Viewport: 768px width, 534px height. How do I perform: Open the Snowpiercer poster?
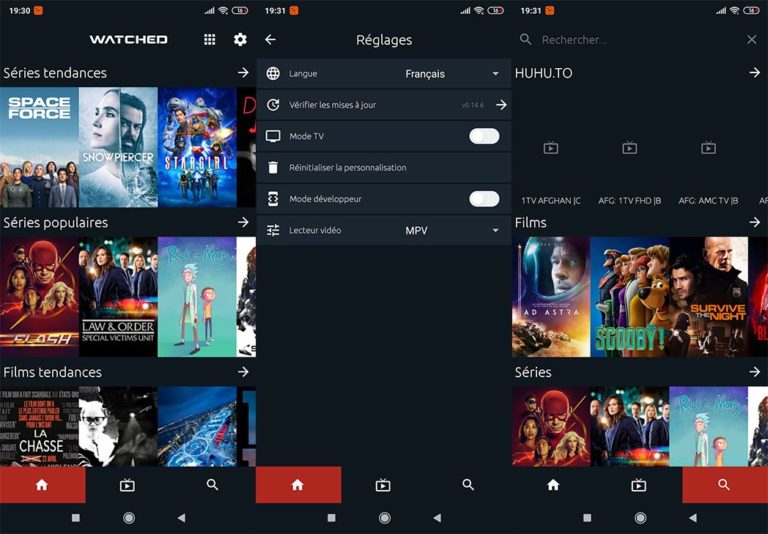(118, 147)
